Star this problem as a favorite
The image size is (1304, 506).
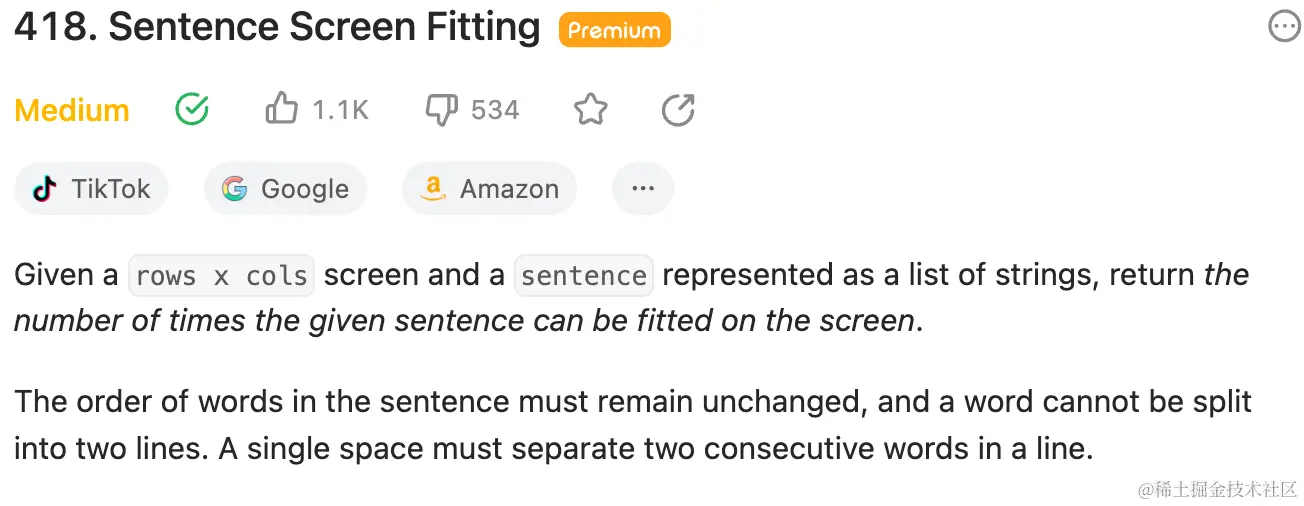coord(591,109)
